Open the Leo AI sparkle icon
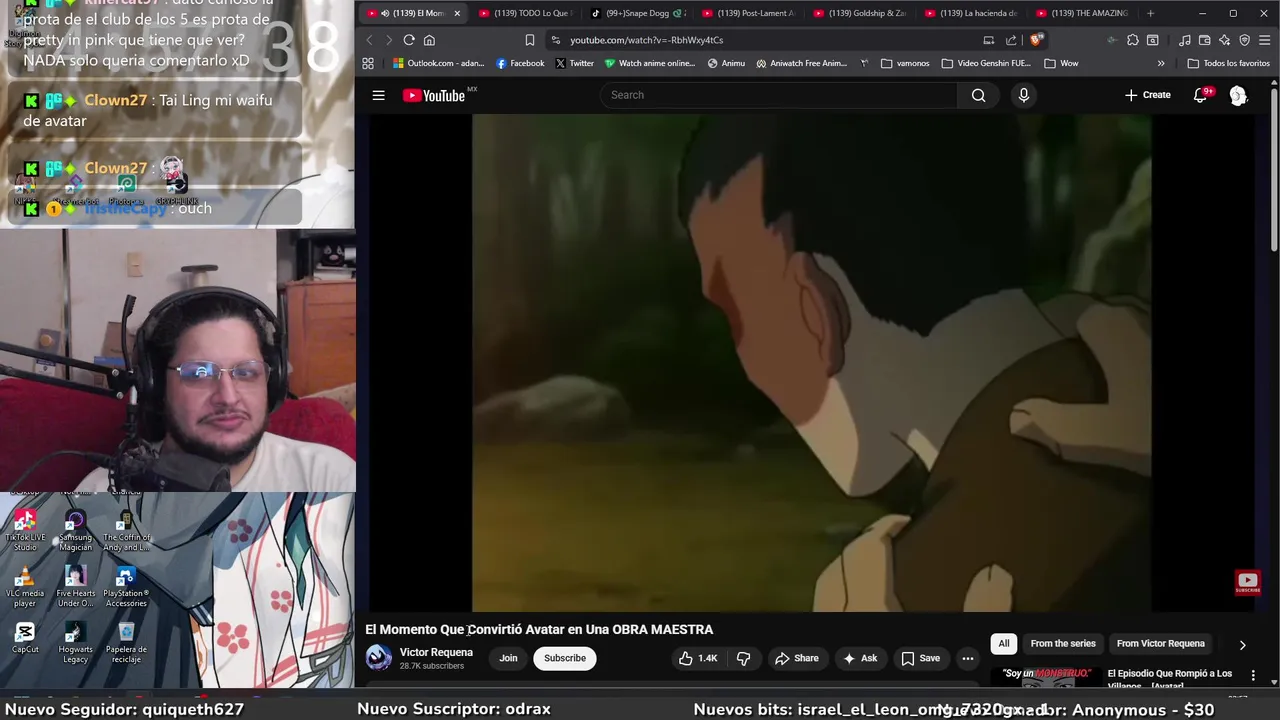The width and height of the screenshot is (1280, 720). click(1225, 40)
